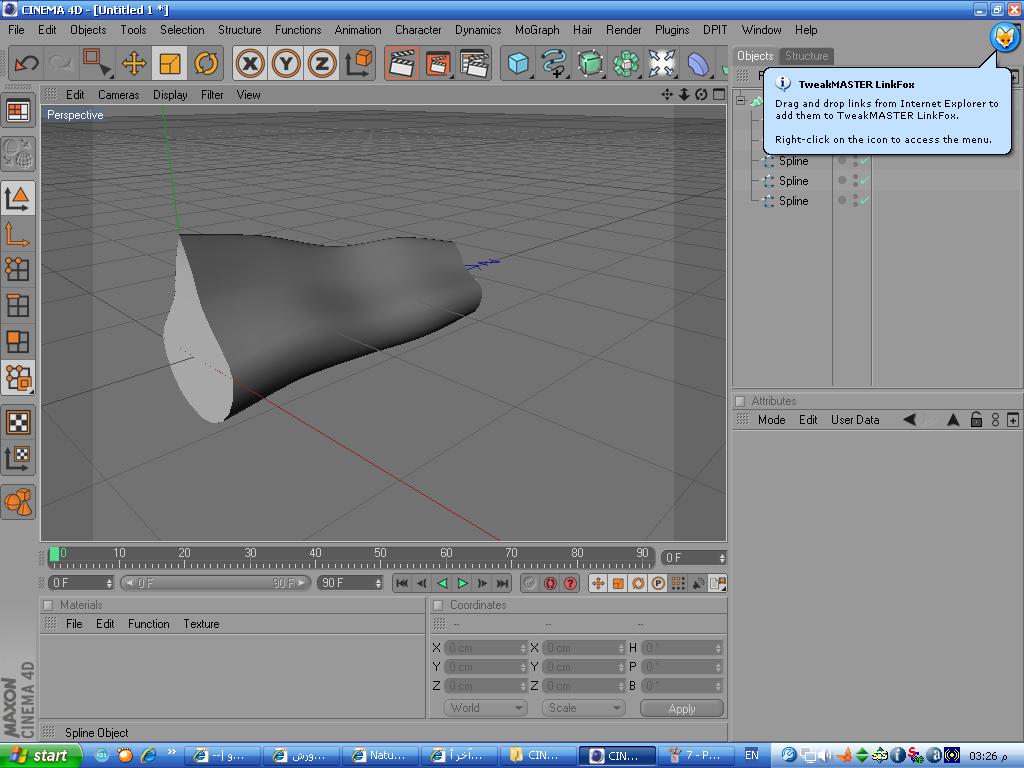Viewport: 1024px width, 768px height.
Task: Switch world/object coordinate system icon
Action: pos(359,63)
